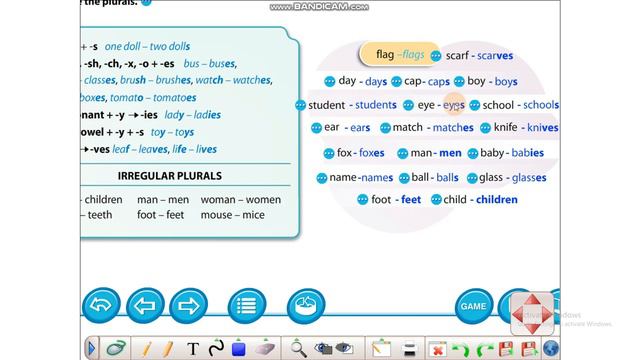Go to previous page with left arrow button

(145, 305)
